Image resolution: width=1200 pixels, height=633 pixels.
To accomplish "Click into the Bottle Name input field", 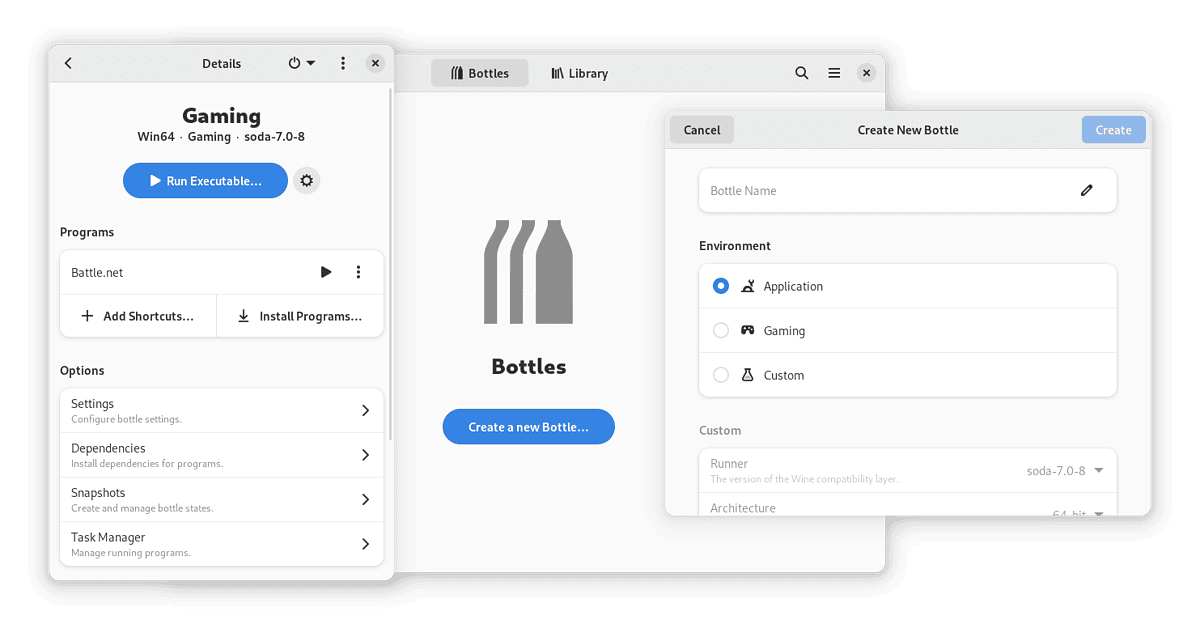I will [880, 190].
